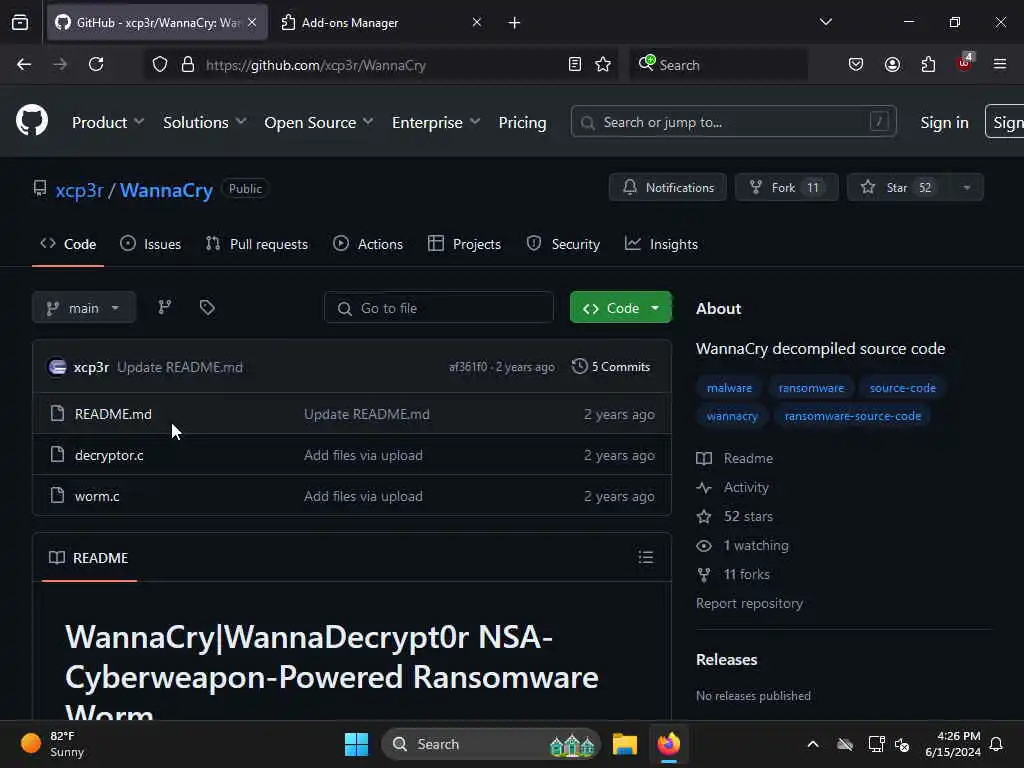Open File Explorer from taskbar
The width and height of the screenshot is (1024, 768).
click(624, 744)
